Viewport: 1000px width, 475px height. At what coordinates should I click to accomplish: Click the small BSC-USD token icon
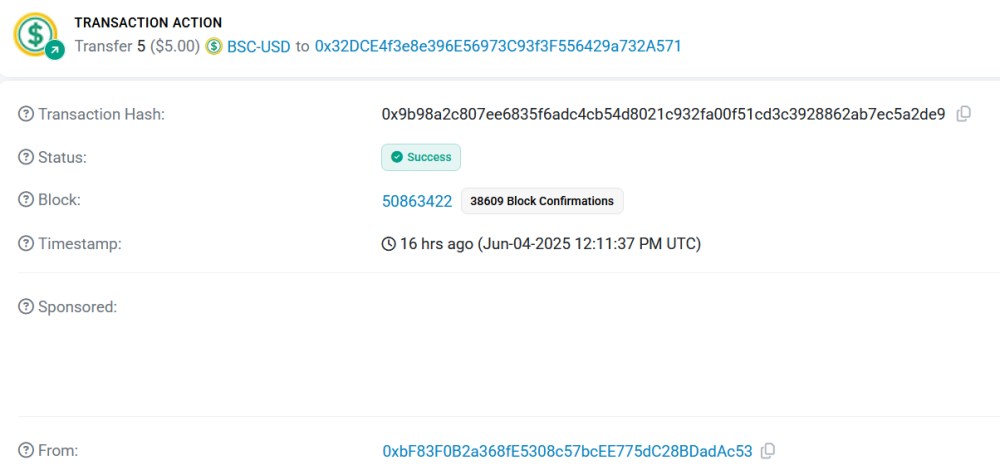click(x=214, y=47)
